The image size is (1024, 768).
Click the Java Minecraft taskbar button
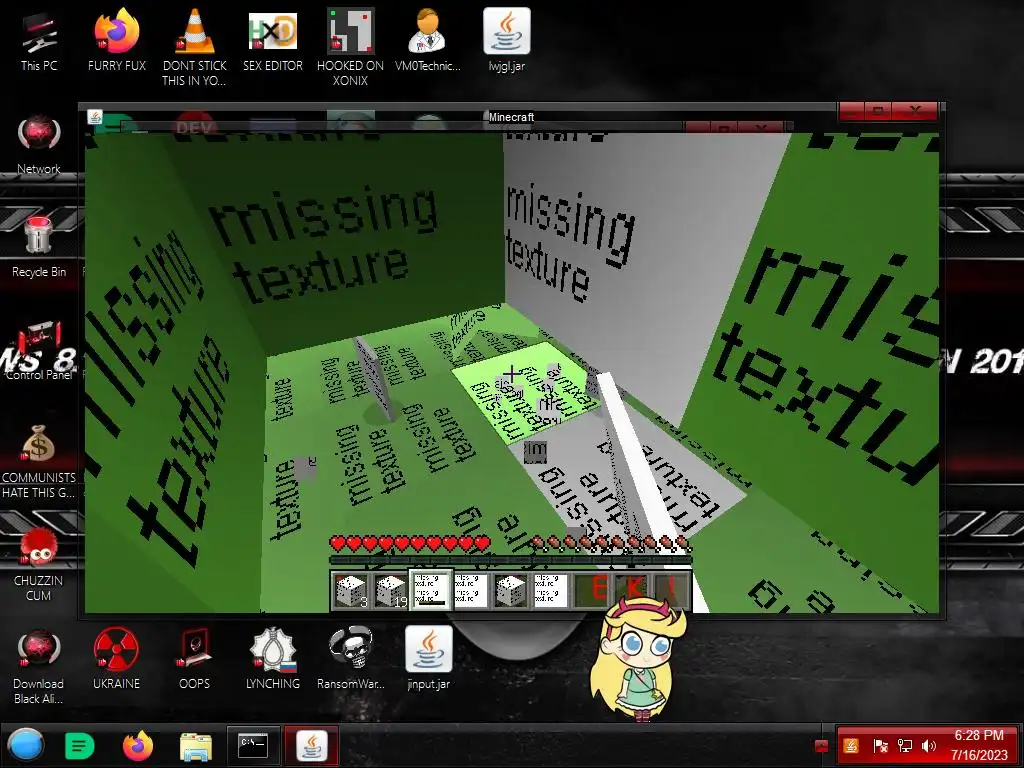click(312, 745)
